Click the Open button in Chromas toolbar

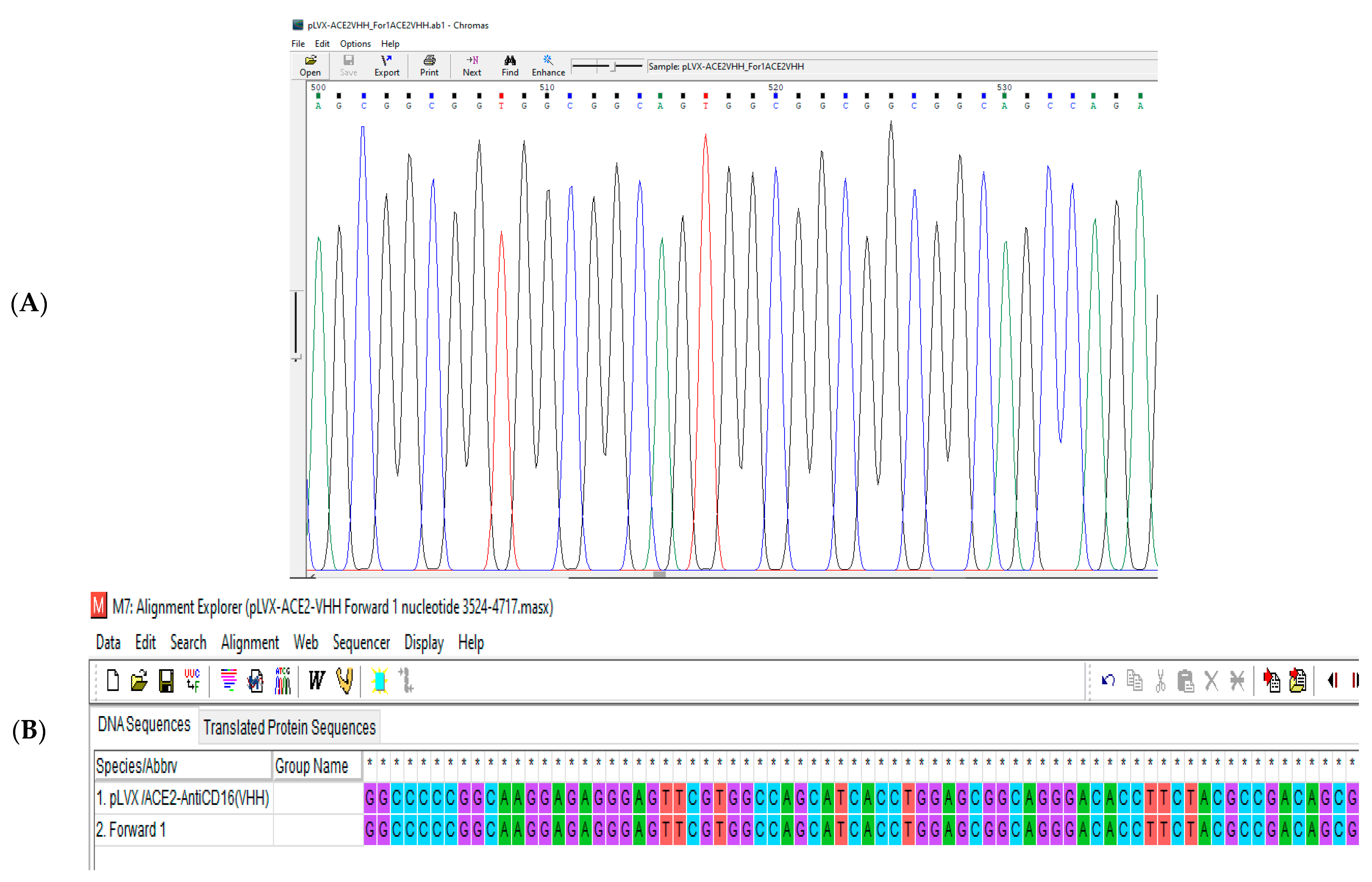pos(310,65)
